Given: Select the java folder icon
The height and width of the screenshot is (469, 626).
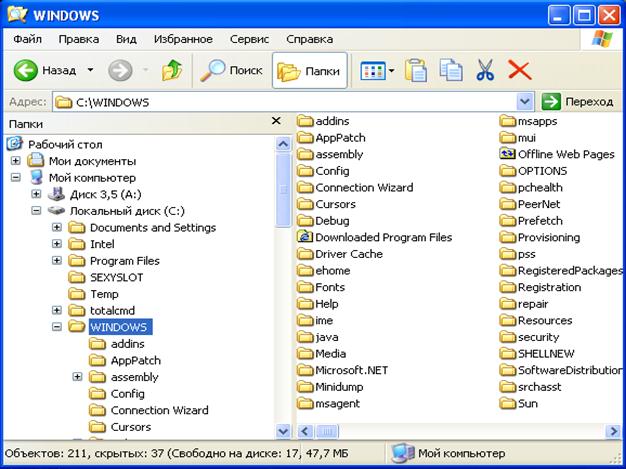Looking at the screenshot, I should 305,337.
